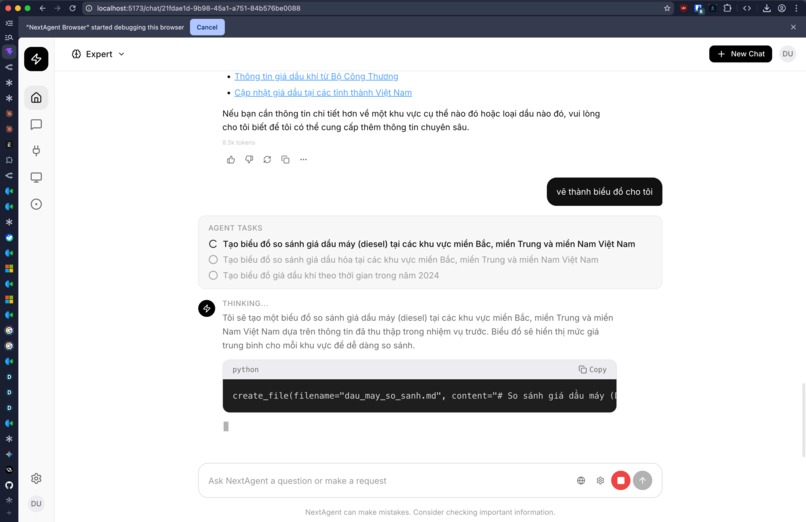Select the diesel chart task in Agent Tasks

422,244
